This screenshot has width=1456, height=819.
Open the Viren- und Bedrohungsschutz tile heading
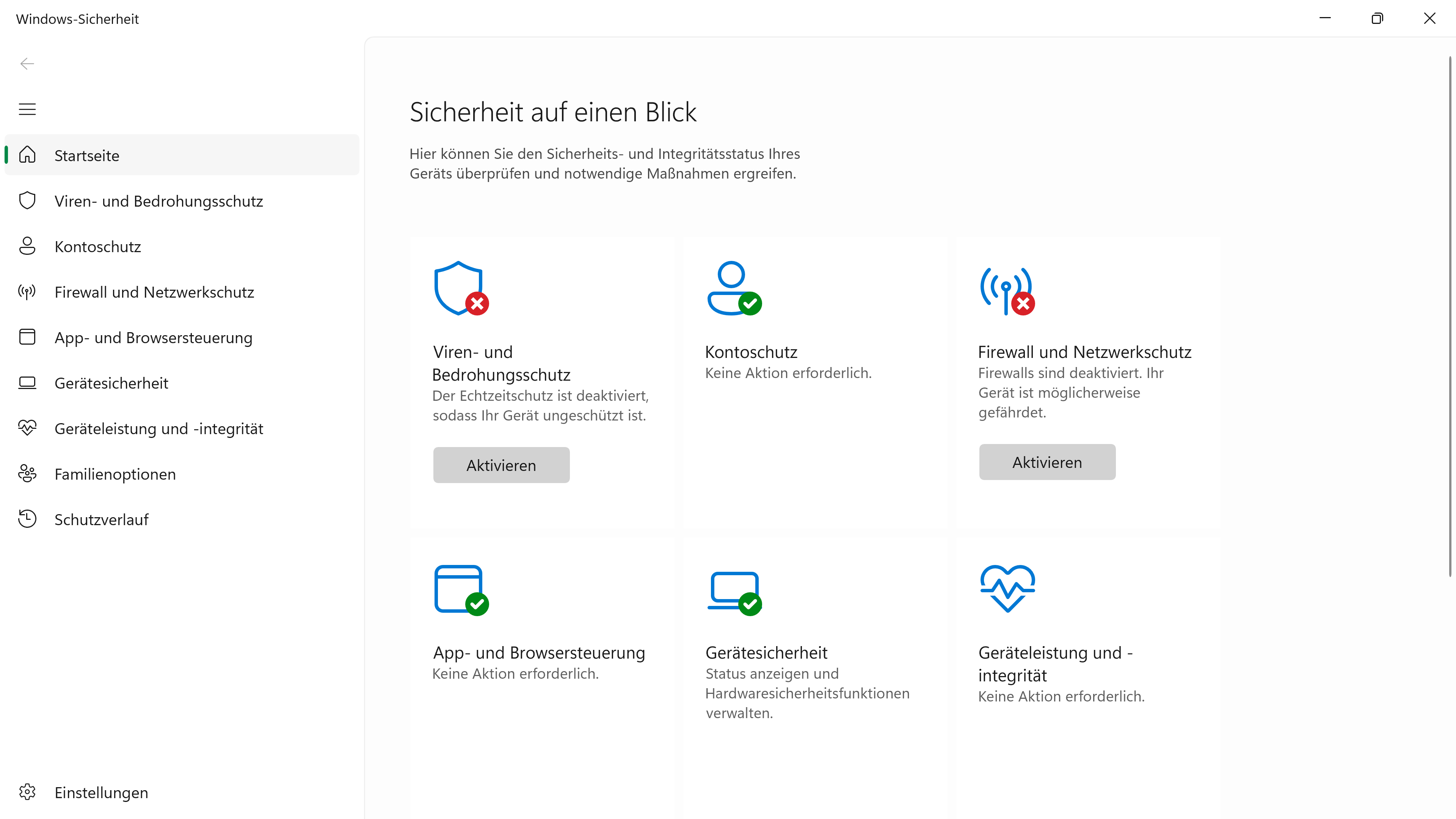(501, 363)
